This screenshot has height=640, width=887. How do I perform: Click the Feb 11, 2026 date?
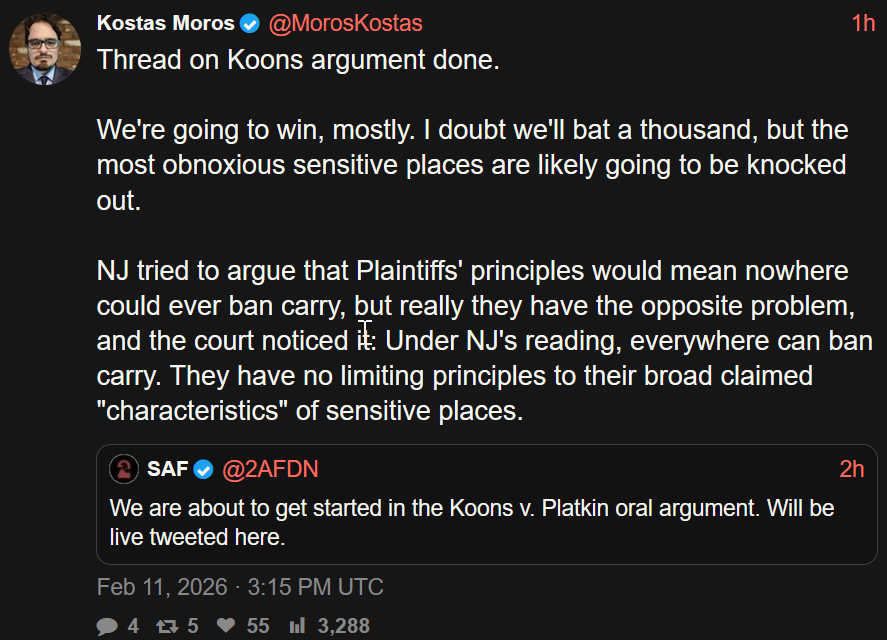pos(161,587)
